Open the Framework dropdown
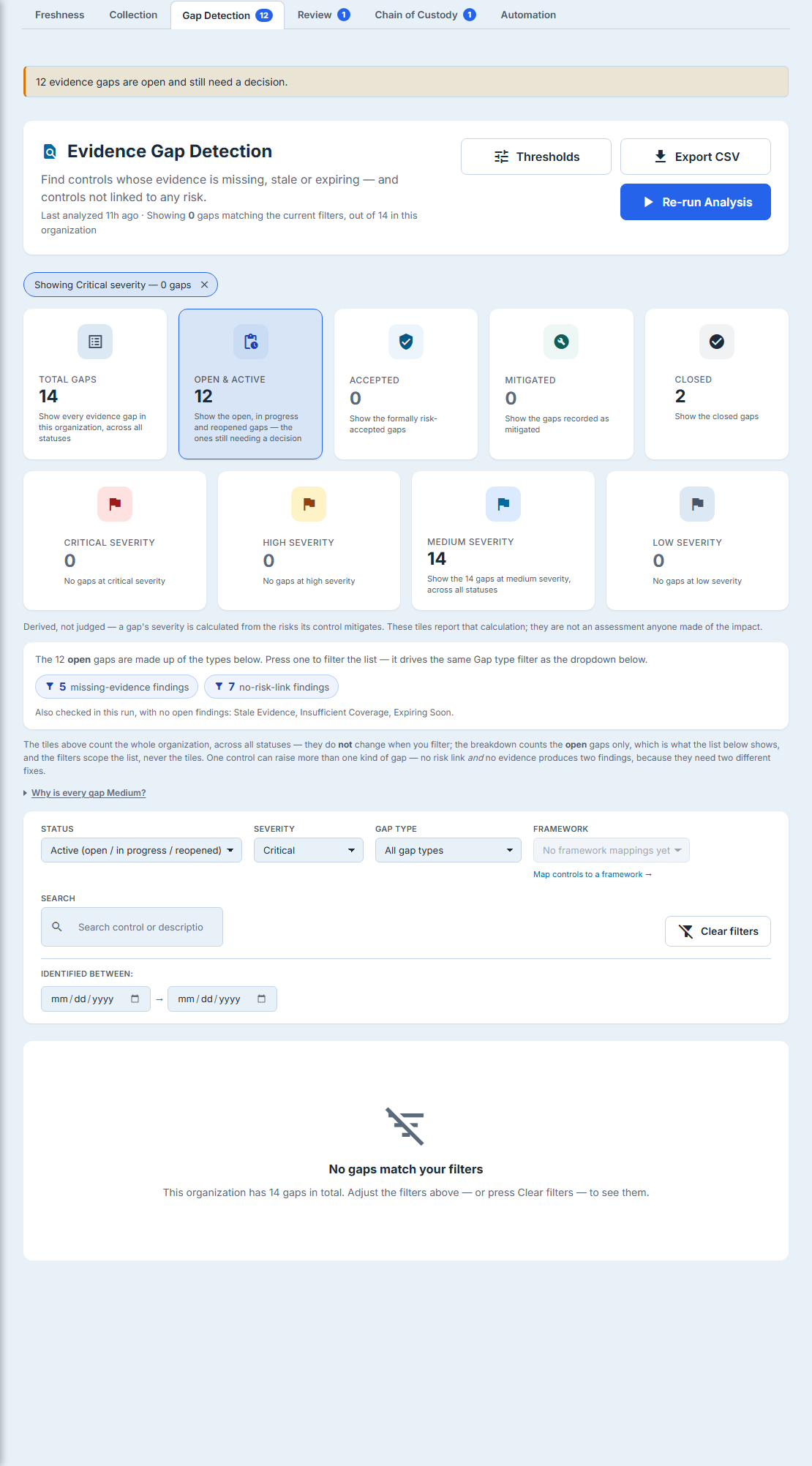The height and width of the screenshot is (1466, 812). coord(612,850)
